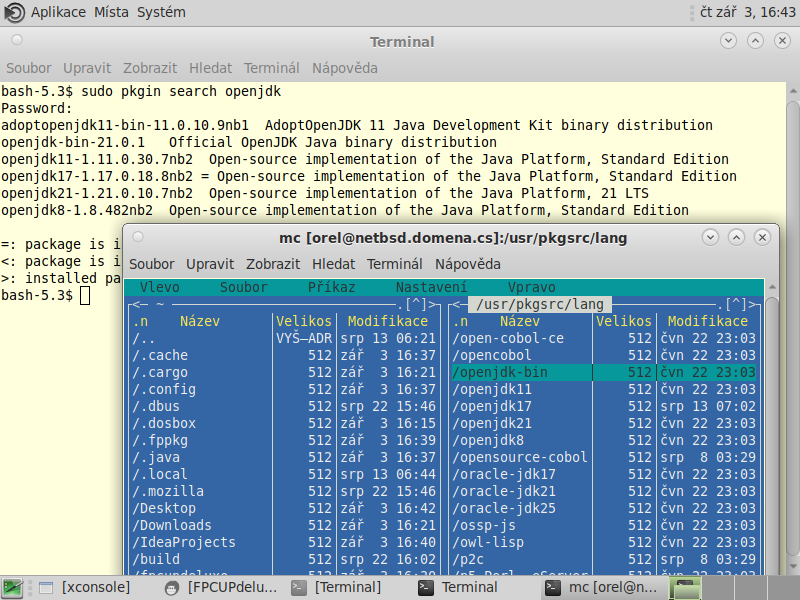800x600 pixels.
Task: Select /opencobol in right panel
Action: [604, 355]
